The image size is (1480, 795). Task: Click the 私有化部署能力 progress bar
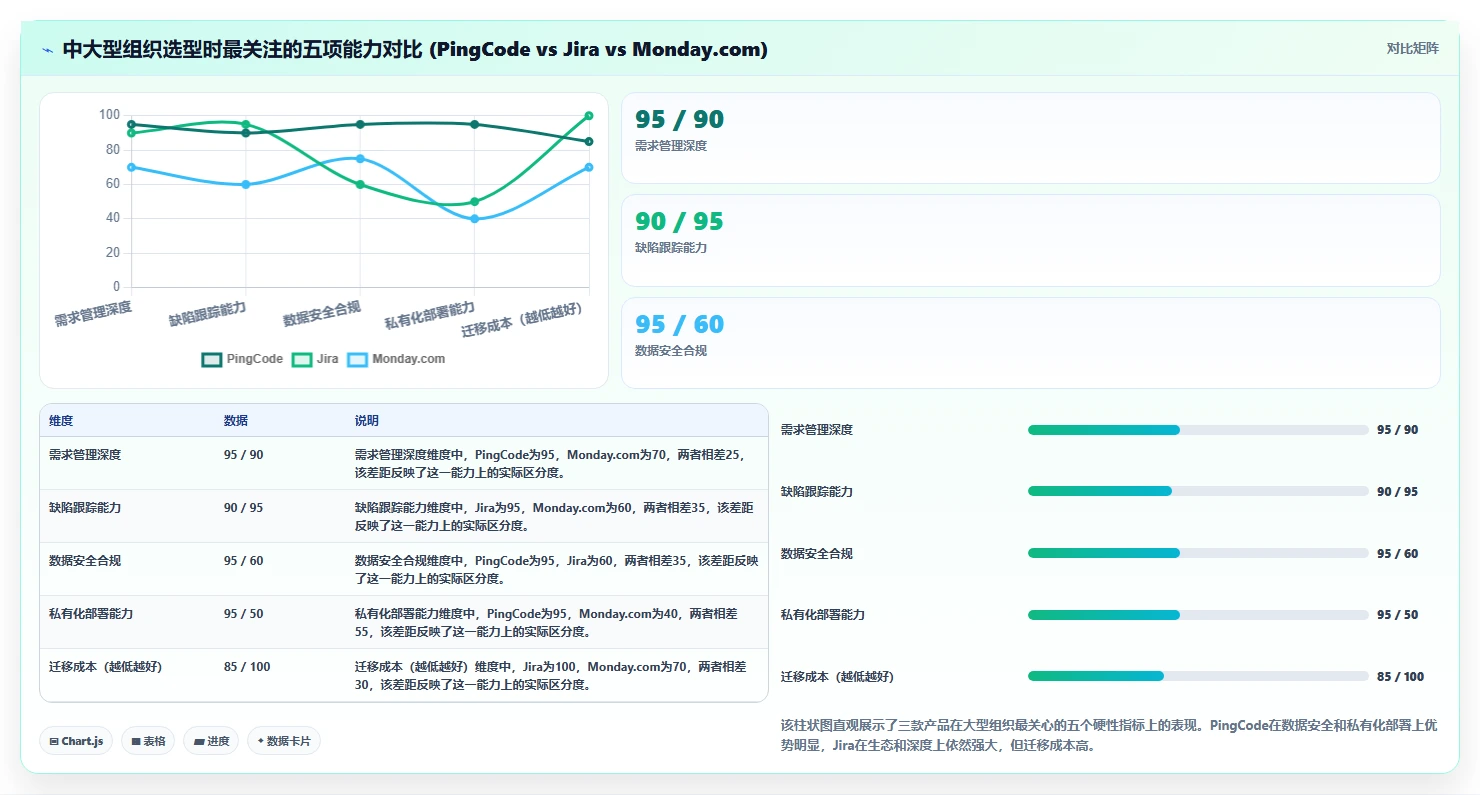click(x=1198, y=615)
